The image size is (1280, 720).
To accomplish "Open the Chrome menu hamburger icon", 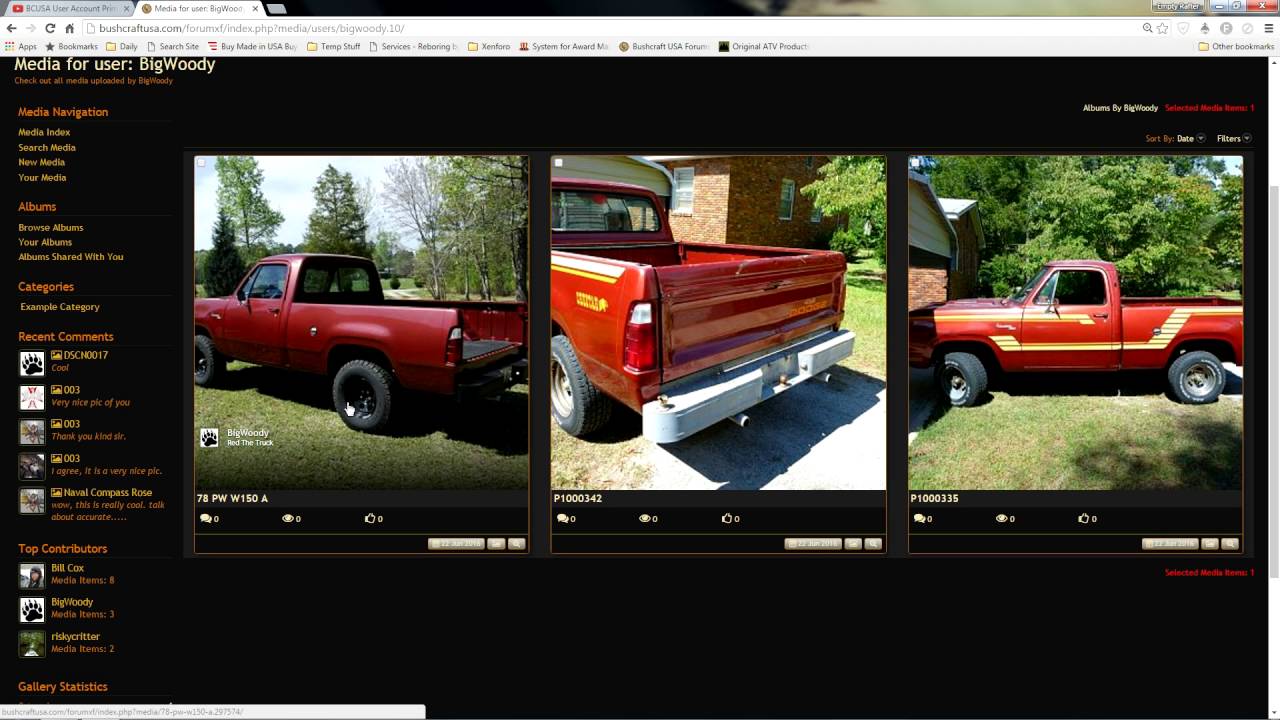I will coord(1267,28).
